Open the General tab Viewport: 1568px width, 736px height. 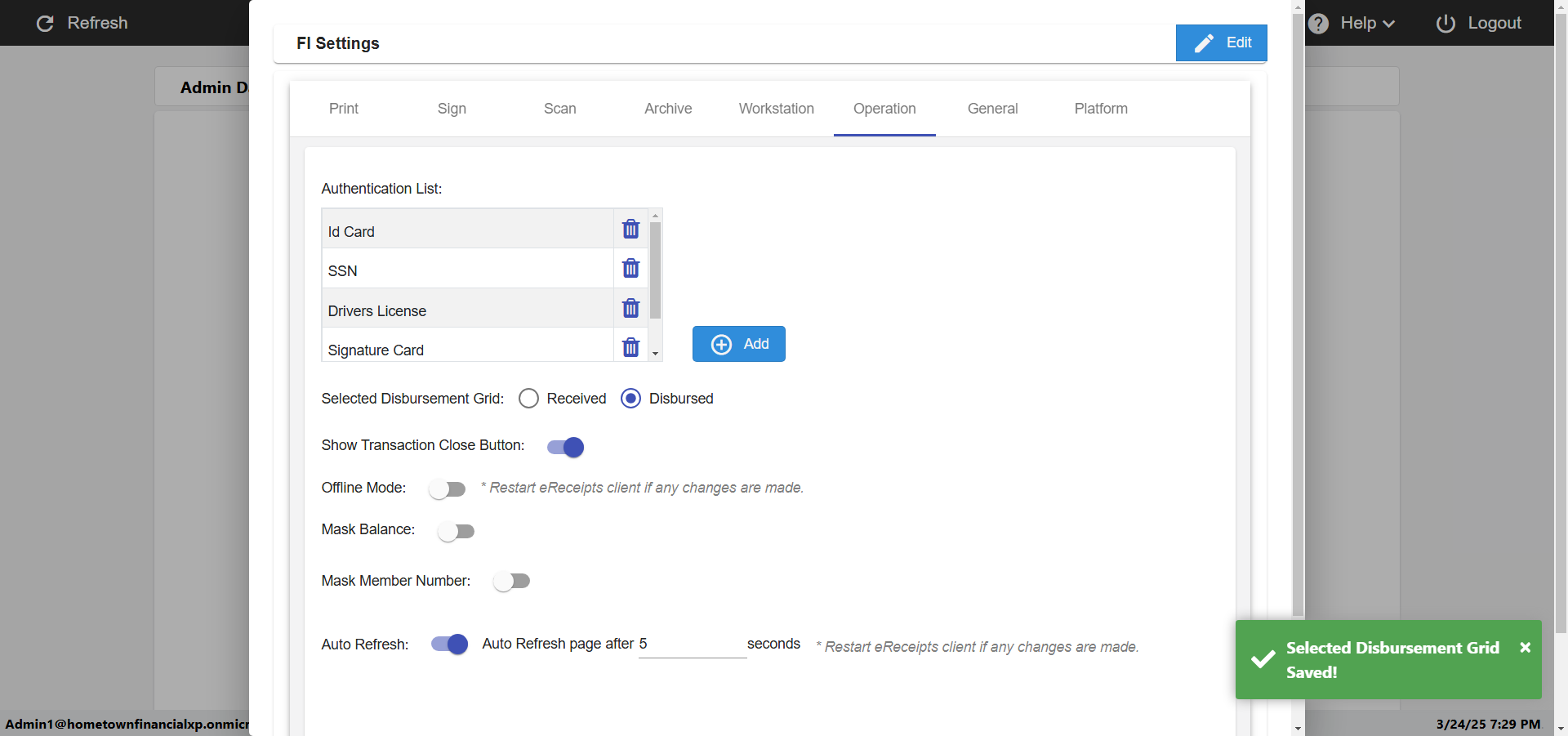[x=993, y=109]
